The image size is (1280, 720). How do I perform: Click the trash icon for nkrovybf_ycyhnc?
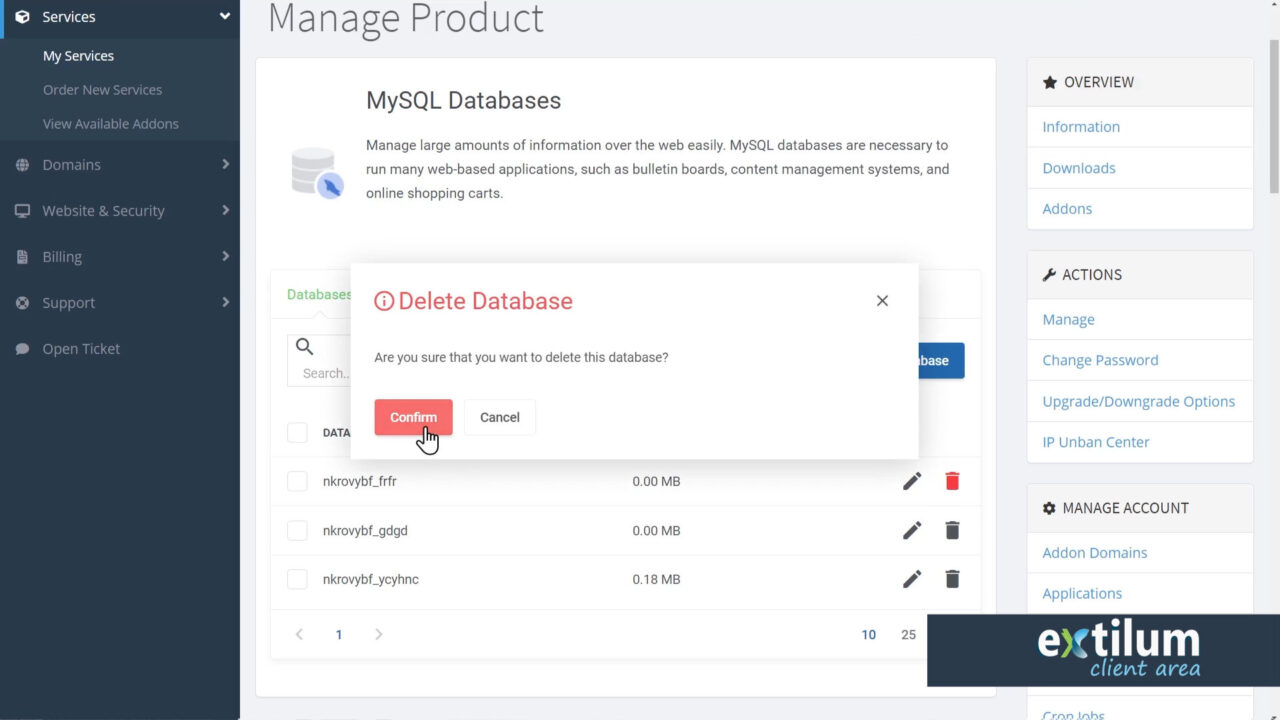pyautogui.click(x=952, y=579)
